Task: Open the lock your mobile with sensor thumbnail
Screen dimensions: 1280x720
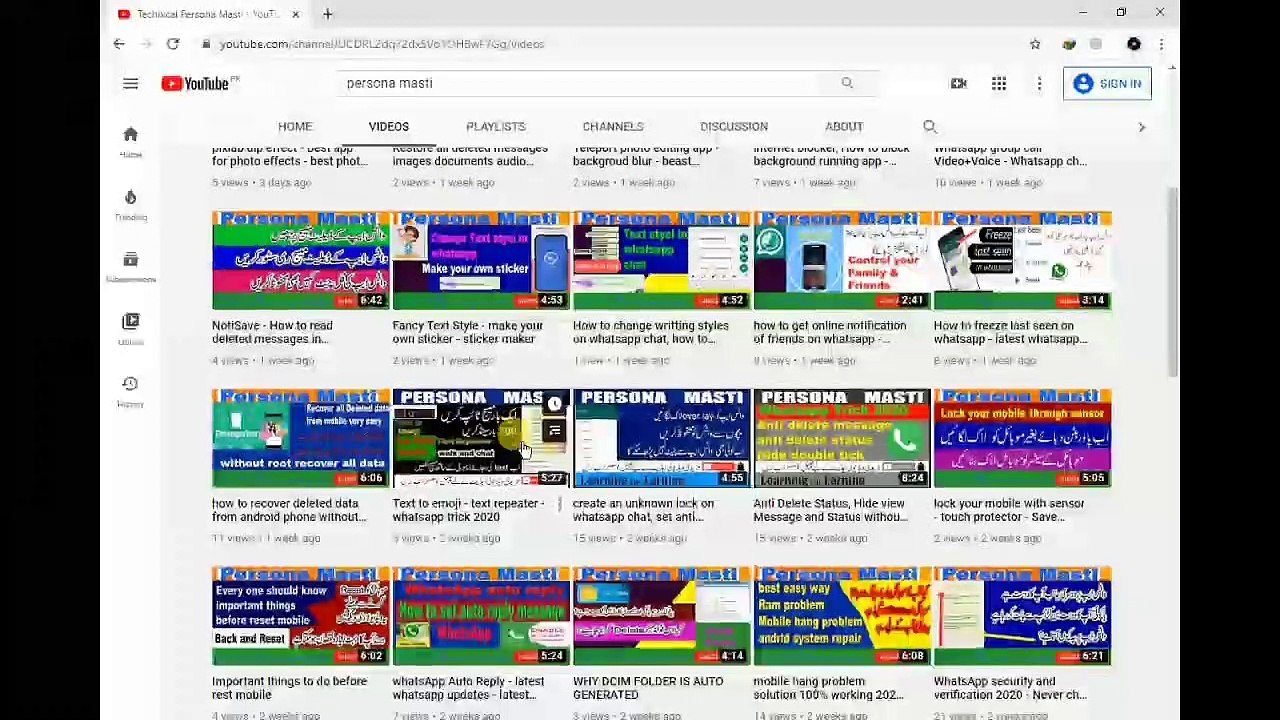Action: (1022, 438)
